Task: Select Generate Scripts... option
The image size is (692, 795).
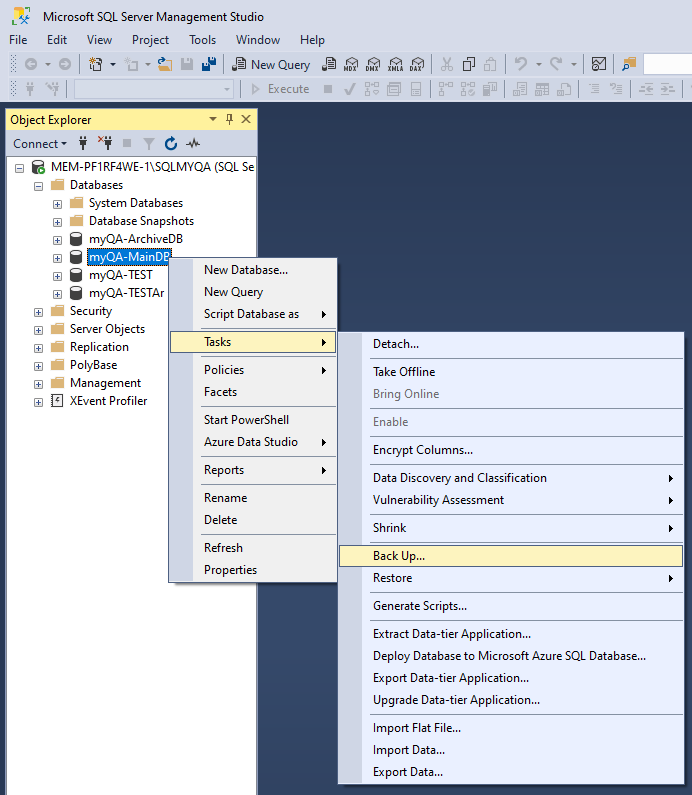Action: tap(511, 606)
